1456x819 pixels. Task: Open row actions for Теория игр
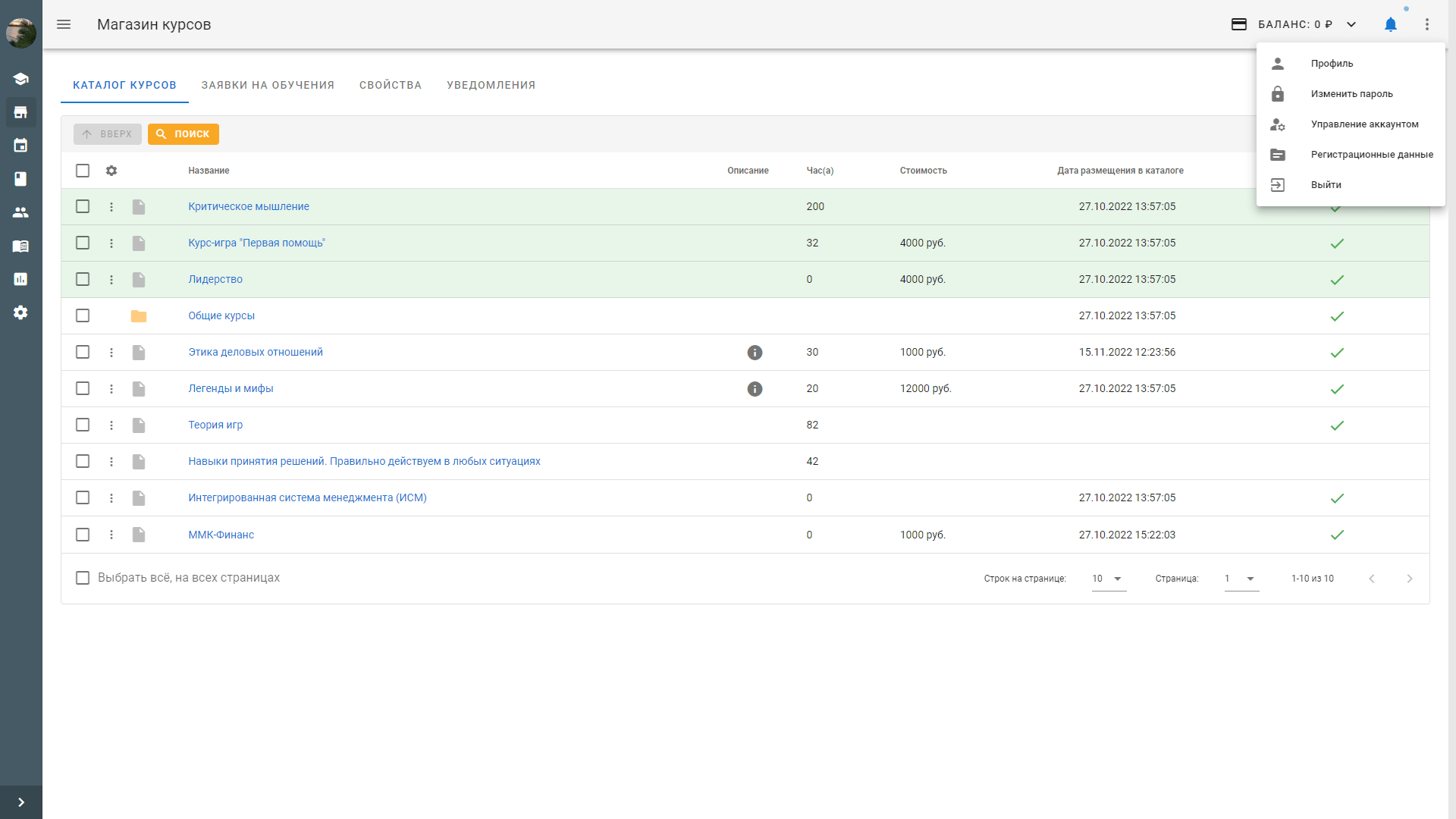[111, 425]
